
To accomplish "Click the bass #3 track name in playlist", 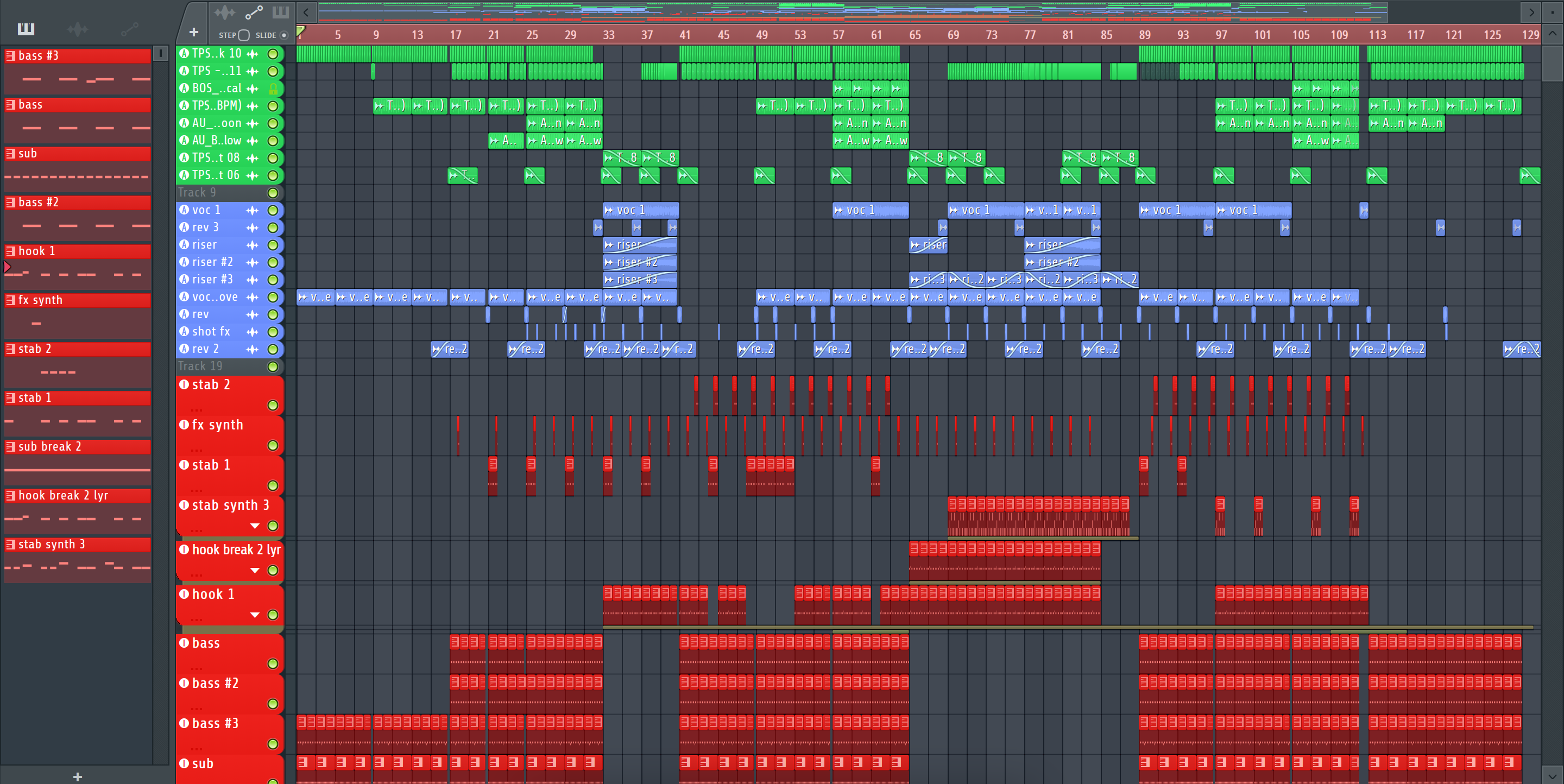I will [x=215, y=723].
